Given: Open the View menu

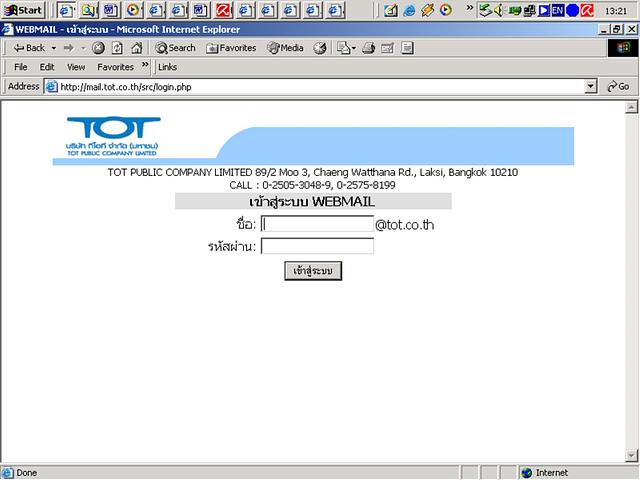Looking at the screenshot, I should tap(76, 67).
